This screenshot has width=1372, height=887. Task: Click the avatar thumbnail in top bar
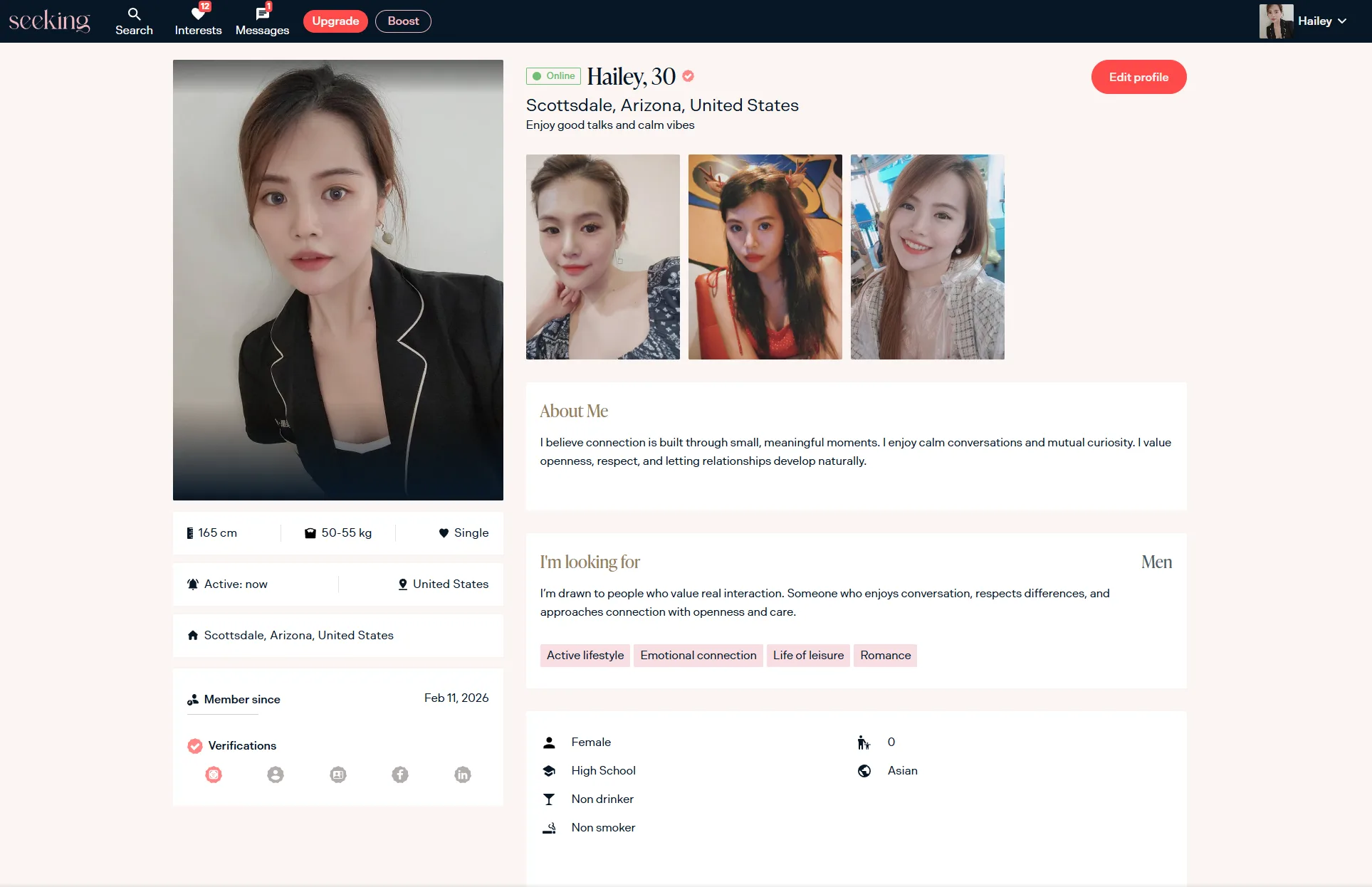[x=1275, y=21]
